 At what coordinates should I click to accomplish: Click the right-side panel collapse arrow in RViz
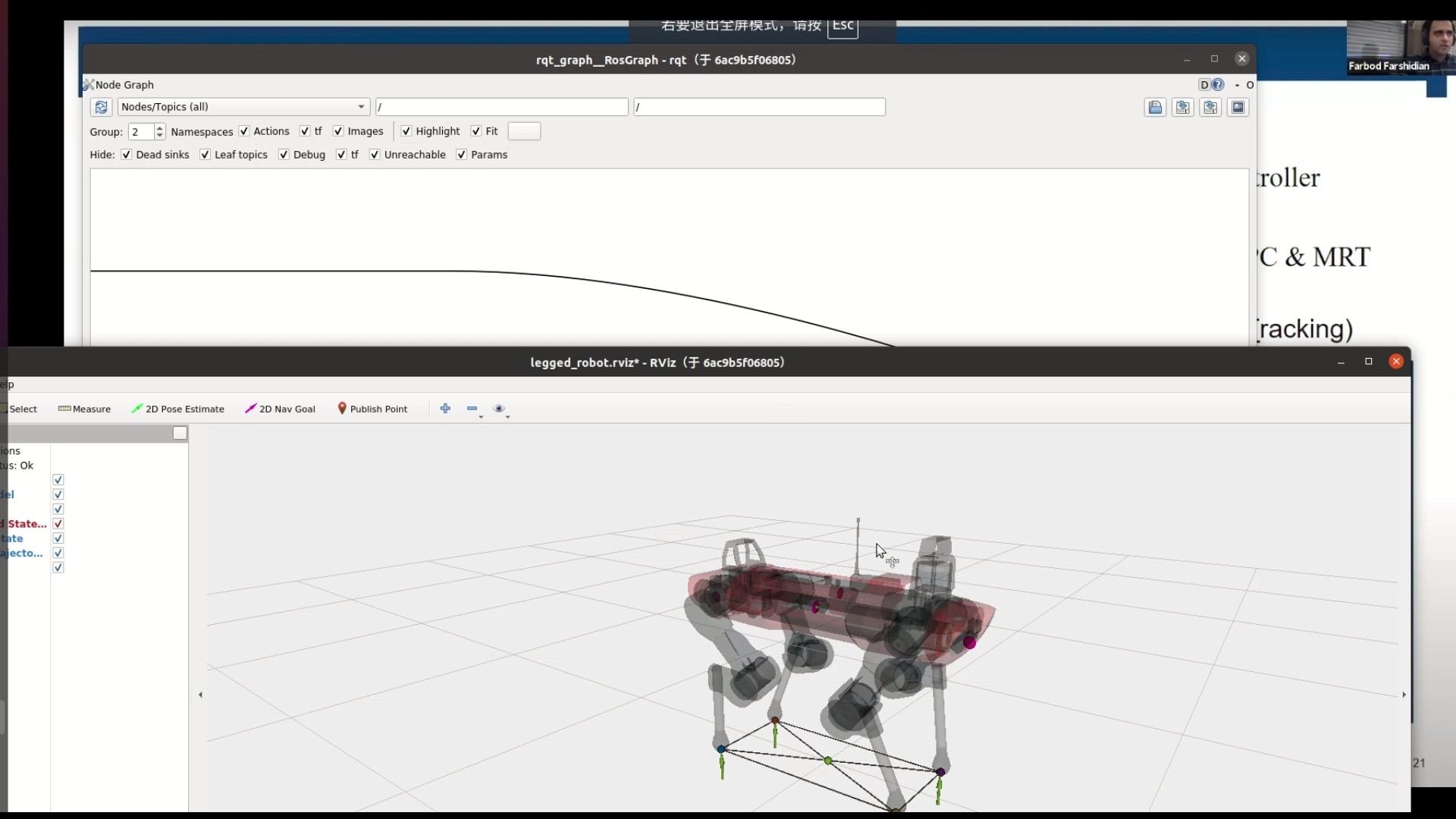click(1404, 695)
